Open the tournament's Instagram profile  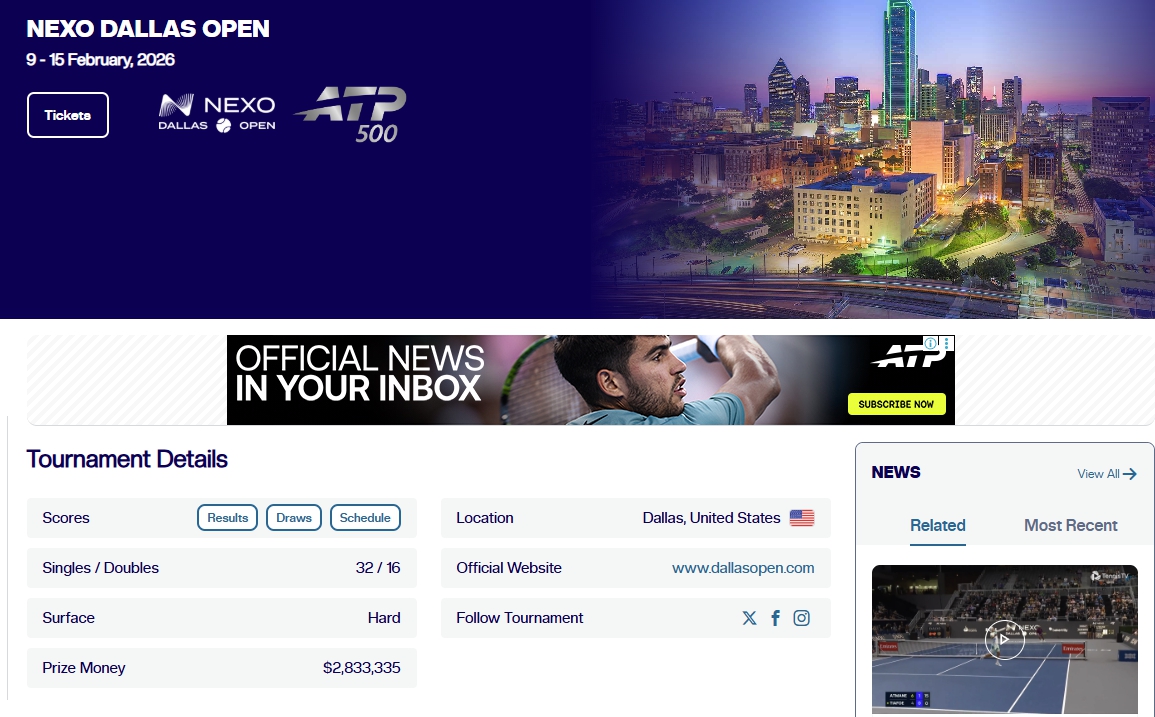pos(801,618)
